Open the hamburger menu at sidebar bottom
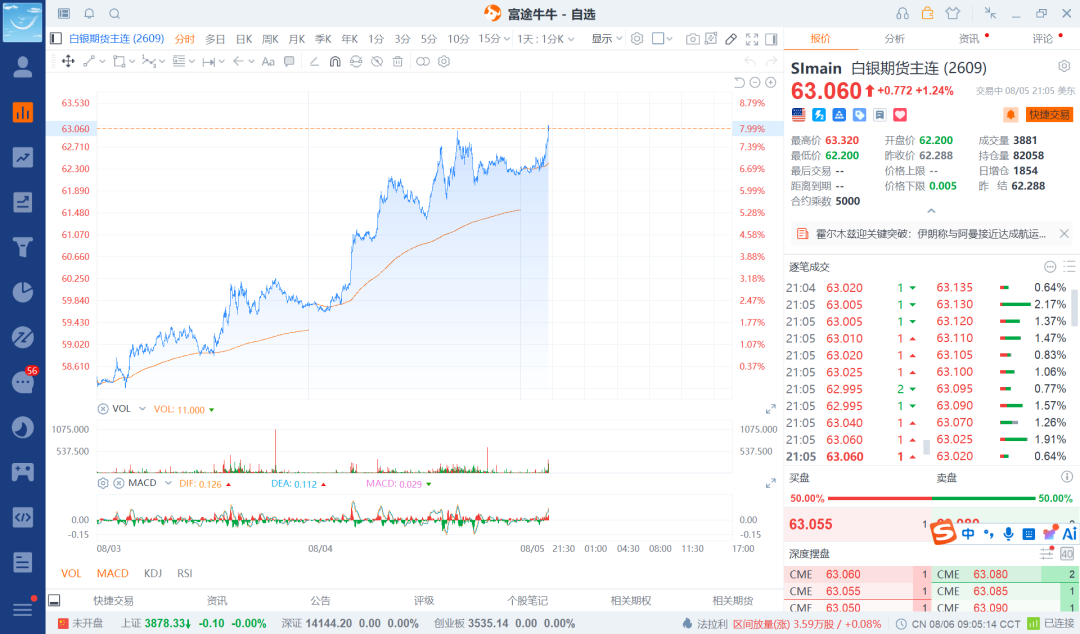The width and height of the screenshot is (1080, 634). pyautogui.click(x=23, y=609)
